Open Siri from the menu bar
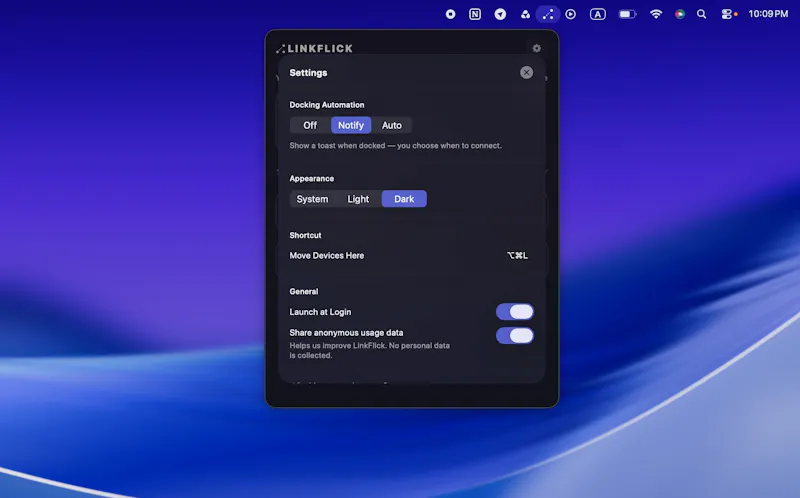This screenshot has width=800, height=498. [x=680, y=14]
